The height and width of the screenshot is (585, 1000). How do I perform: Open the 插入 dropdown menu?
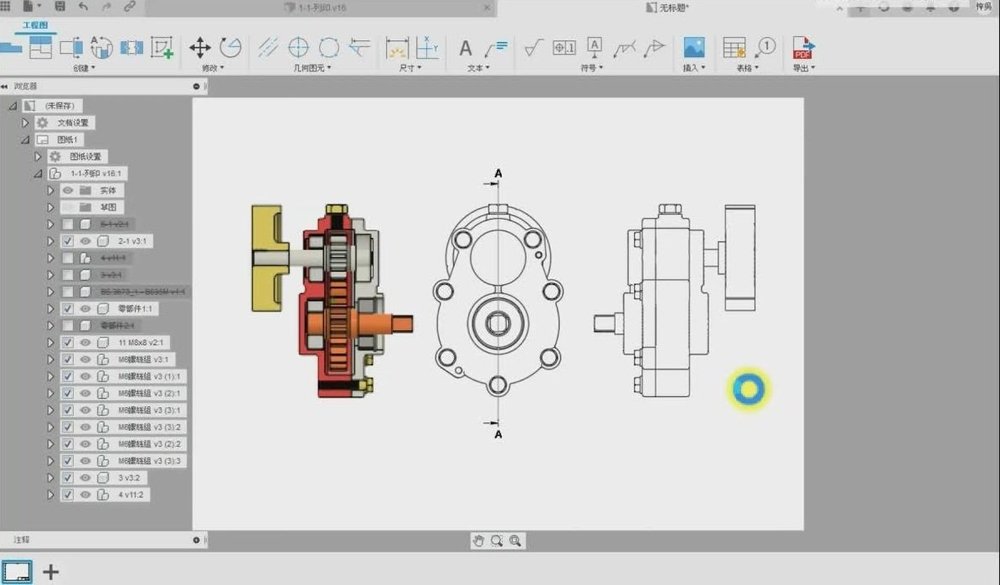[694, 68]
